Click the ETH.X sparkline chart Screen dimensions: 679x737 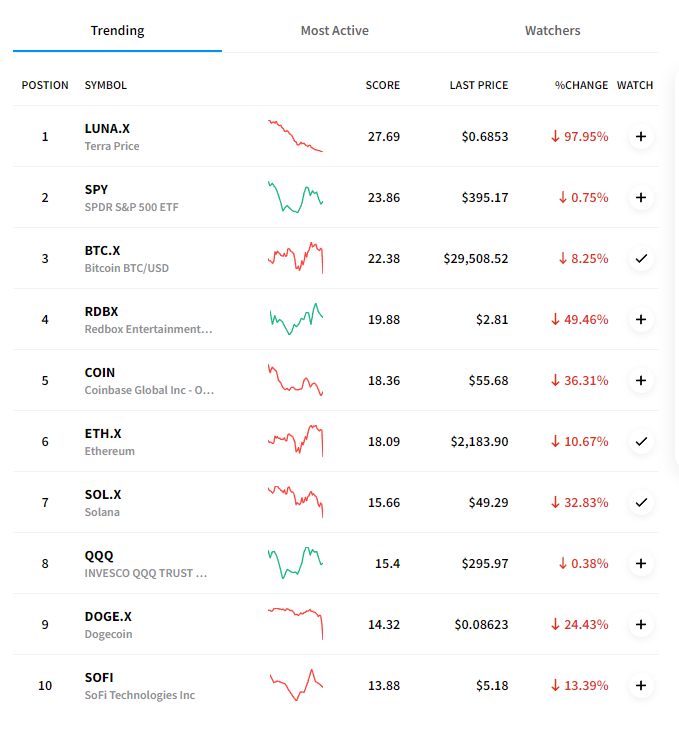coord(296,441)
